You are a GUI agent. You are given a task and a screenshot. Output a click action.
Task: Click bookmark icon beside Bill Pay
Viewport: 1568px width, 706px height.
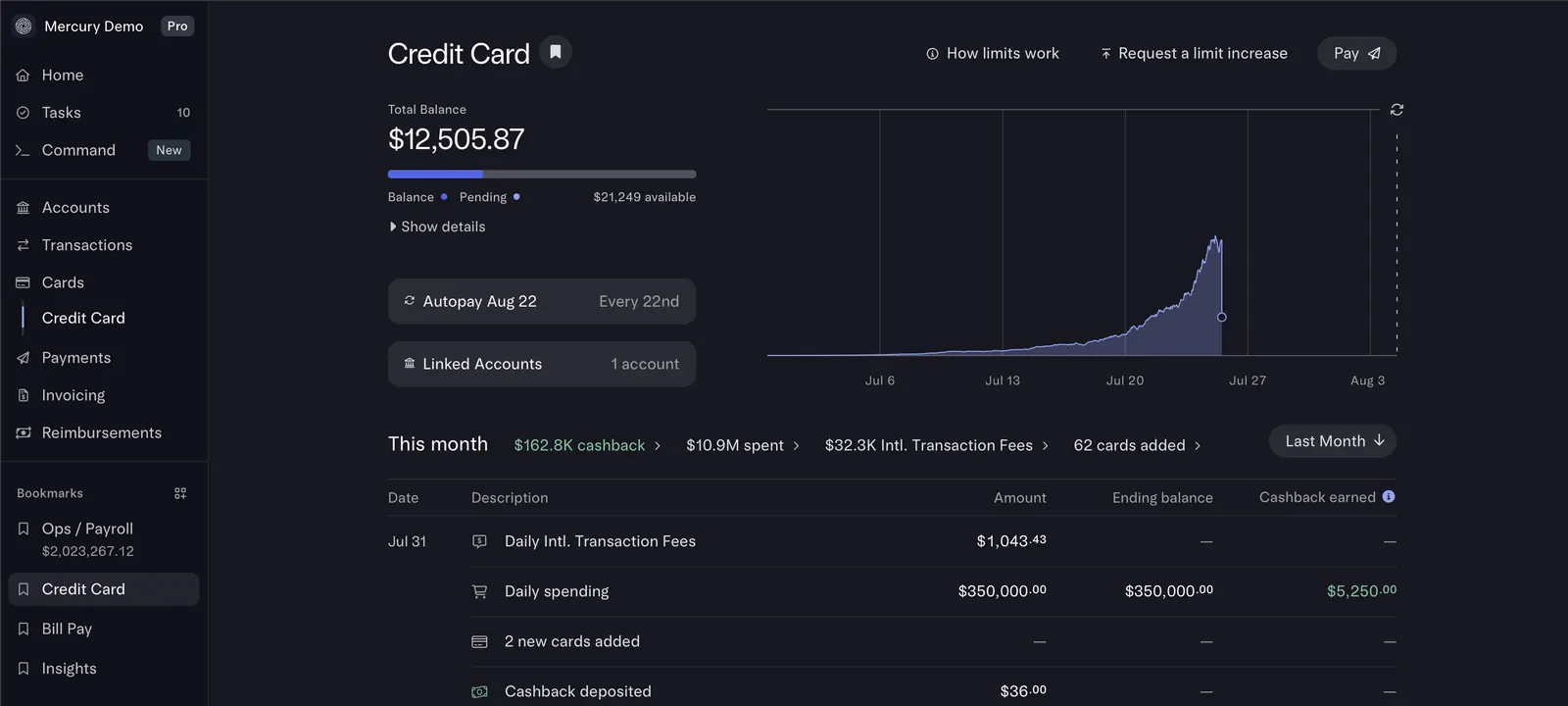click(24, 629)
